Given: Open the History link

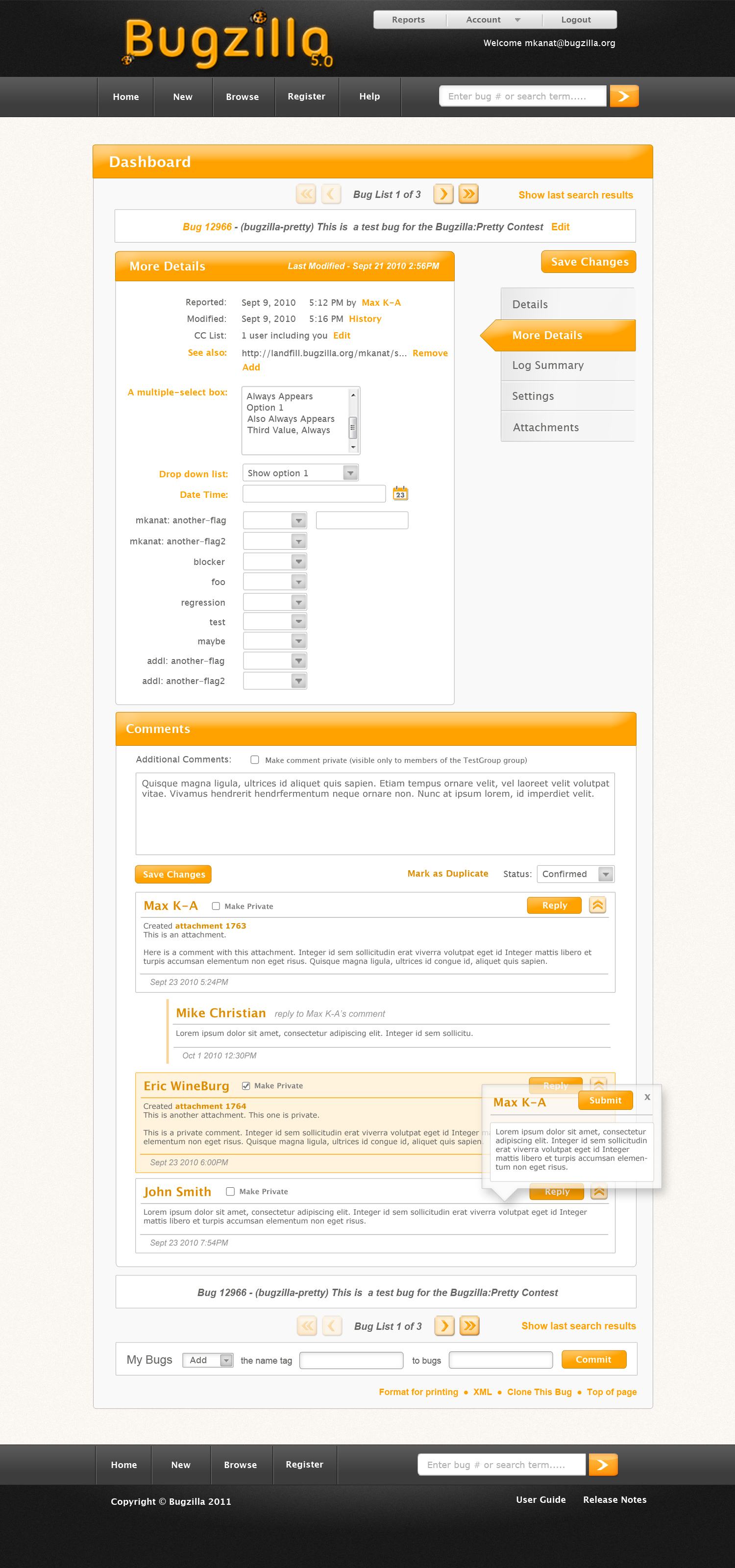Looking at the screenshot, I should click(365, 319).
